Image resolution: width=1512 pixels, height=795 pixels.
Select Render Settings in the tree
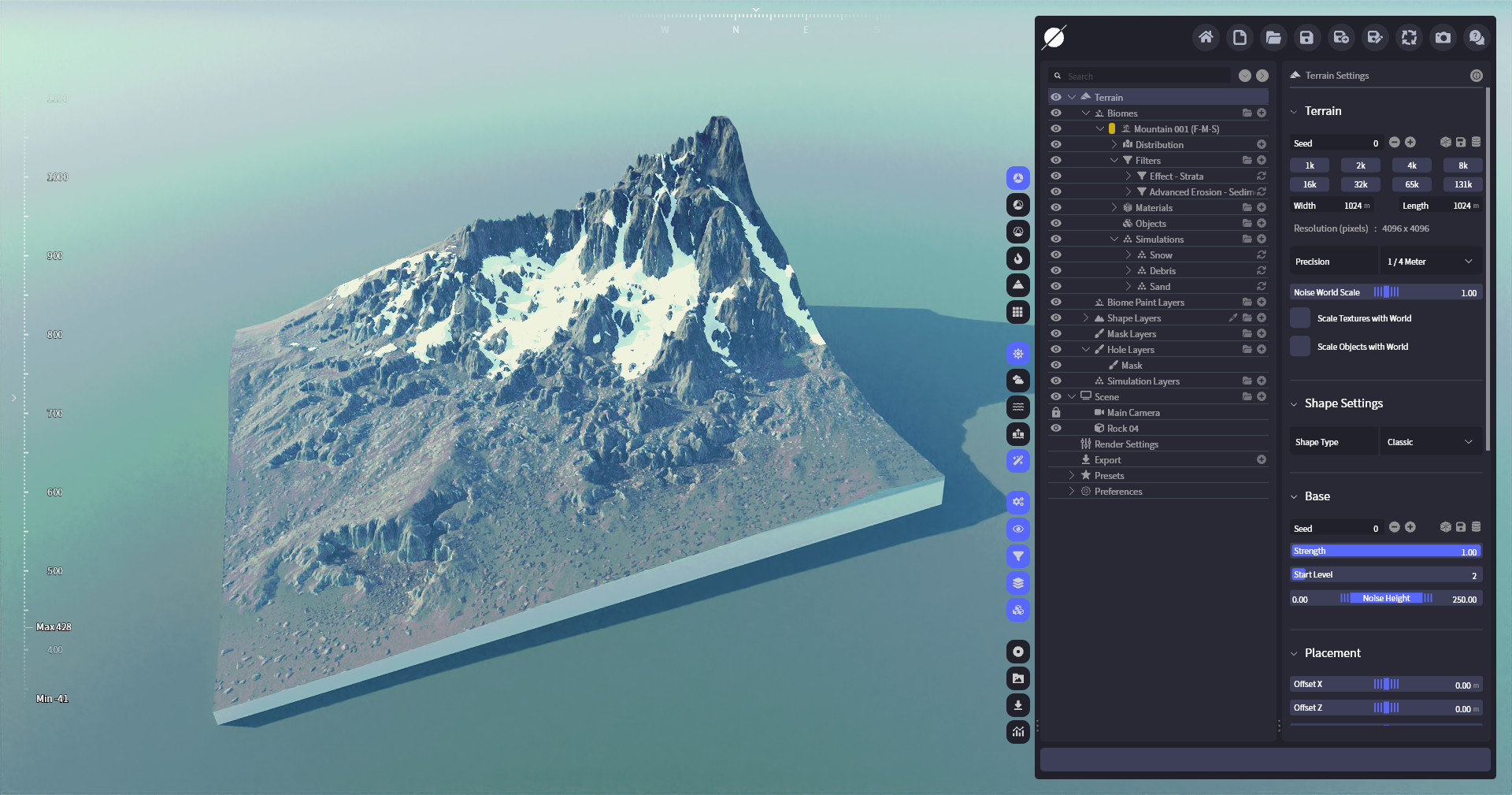click(1126, 444)
